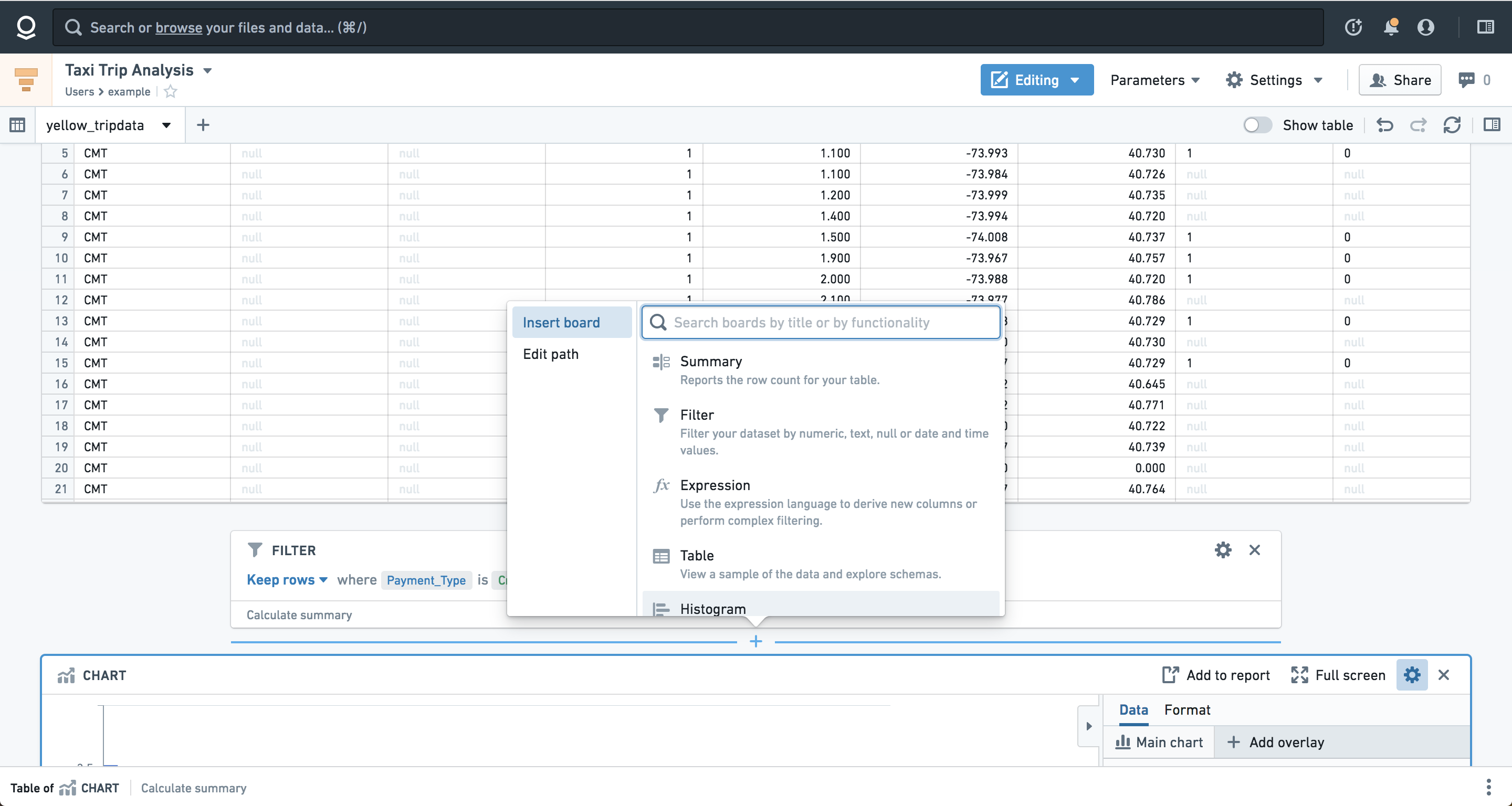
Task: Favorite the analysis with the star icon
Action: click(x=170, y=91)
